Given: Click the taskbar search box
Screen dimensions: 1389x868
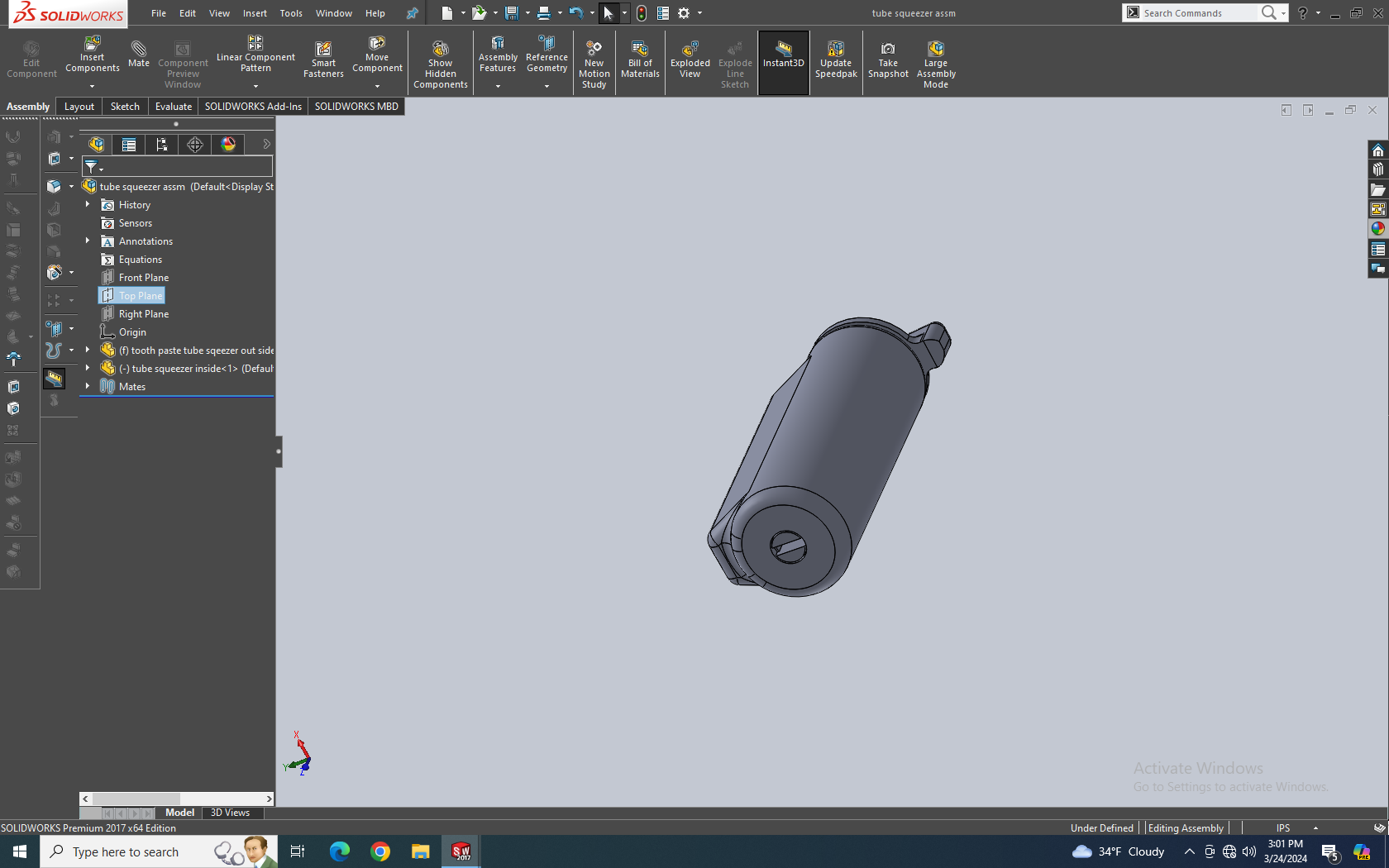Looking at the screenshot, I should click(159, 851).
